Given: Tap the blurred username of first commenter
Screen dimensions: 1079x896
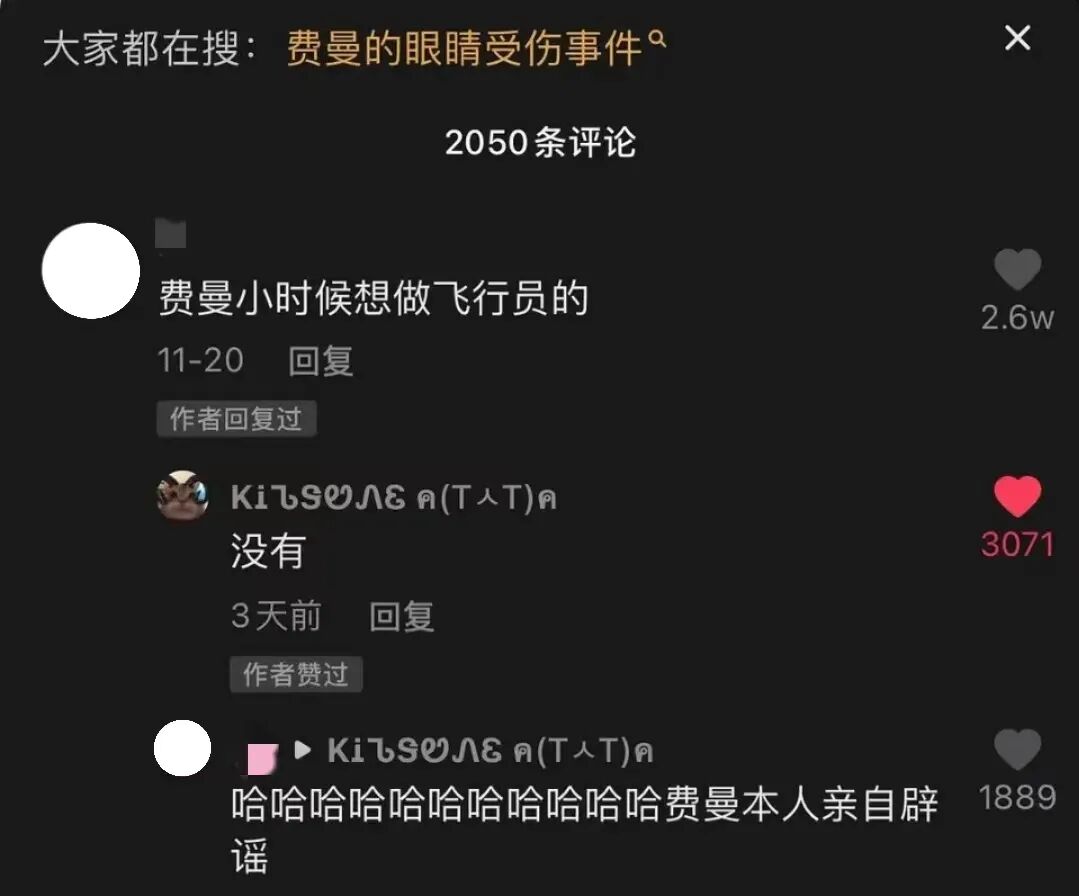Looking at the screenshot, I should pyautogui.click(x=171, y=233).
